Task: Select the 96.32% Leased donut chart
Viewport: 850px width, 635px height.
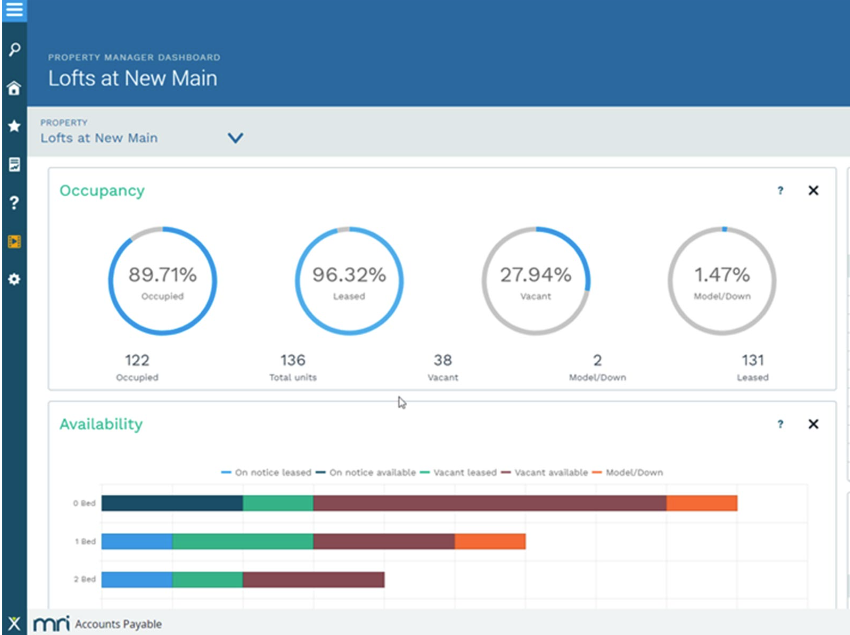Action: [347, 280]
